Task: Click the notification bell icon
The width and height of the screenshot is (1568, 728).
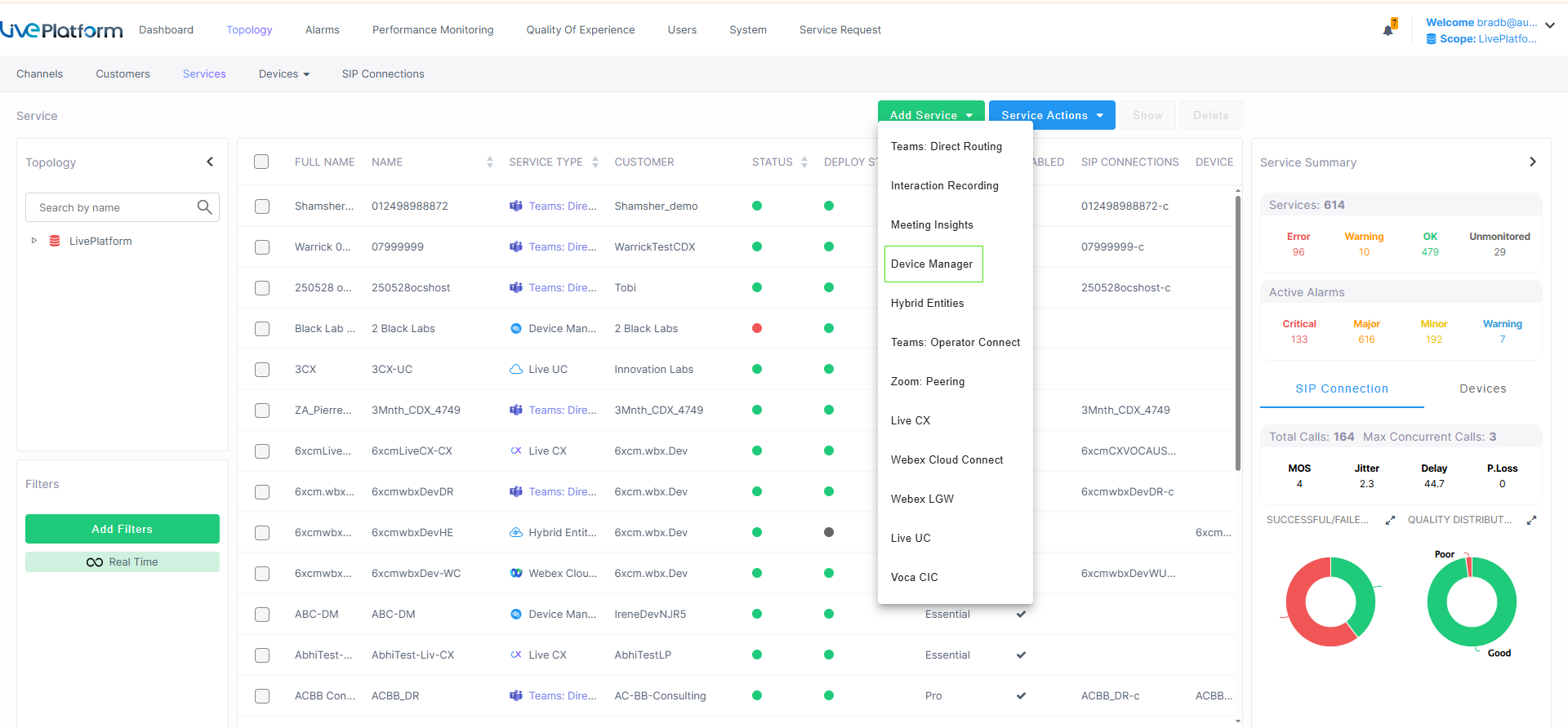Action: click(1388, 30)
